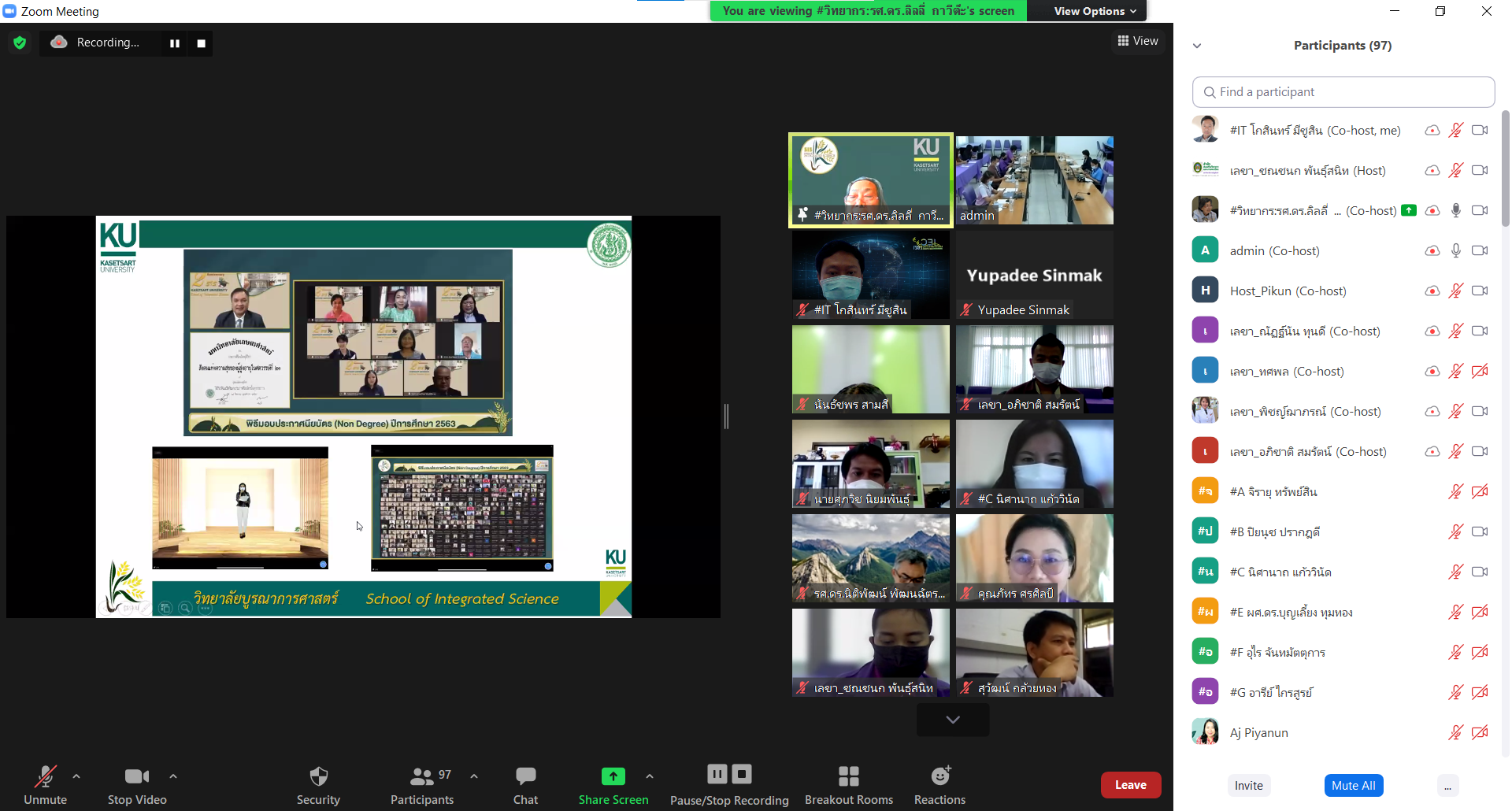Open the View layout menu
The width and height of the screenshot is (1512, 811).
click(1138, 41)
